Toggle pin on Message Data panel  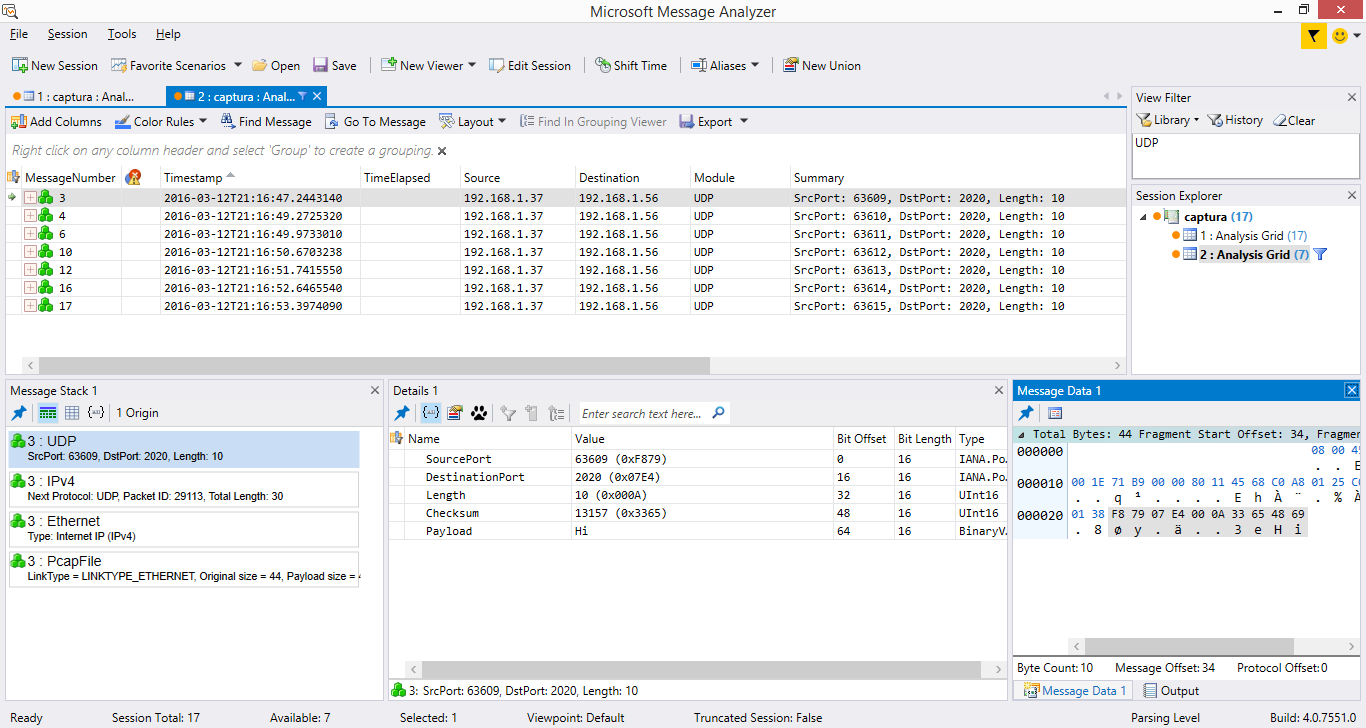point(1025,413)
